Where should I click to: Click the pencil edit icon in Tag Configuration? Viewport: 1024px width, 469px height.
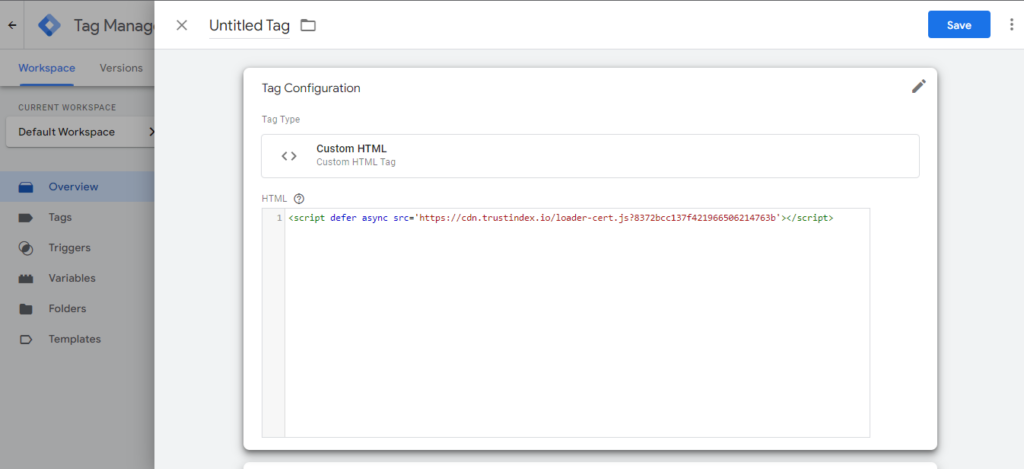[918, 87]
